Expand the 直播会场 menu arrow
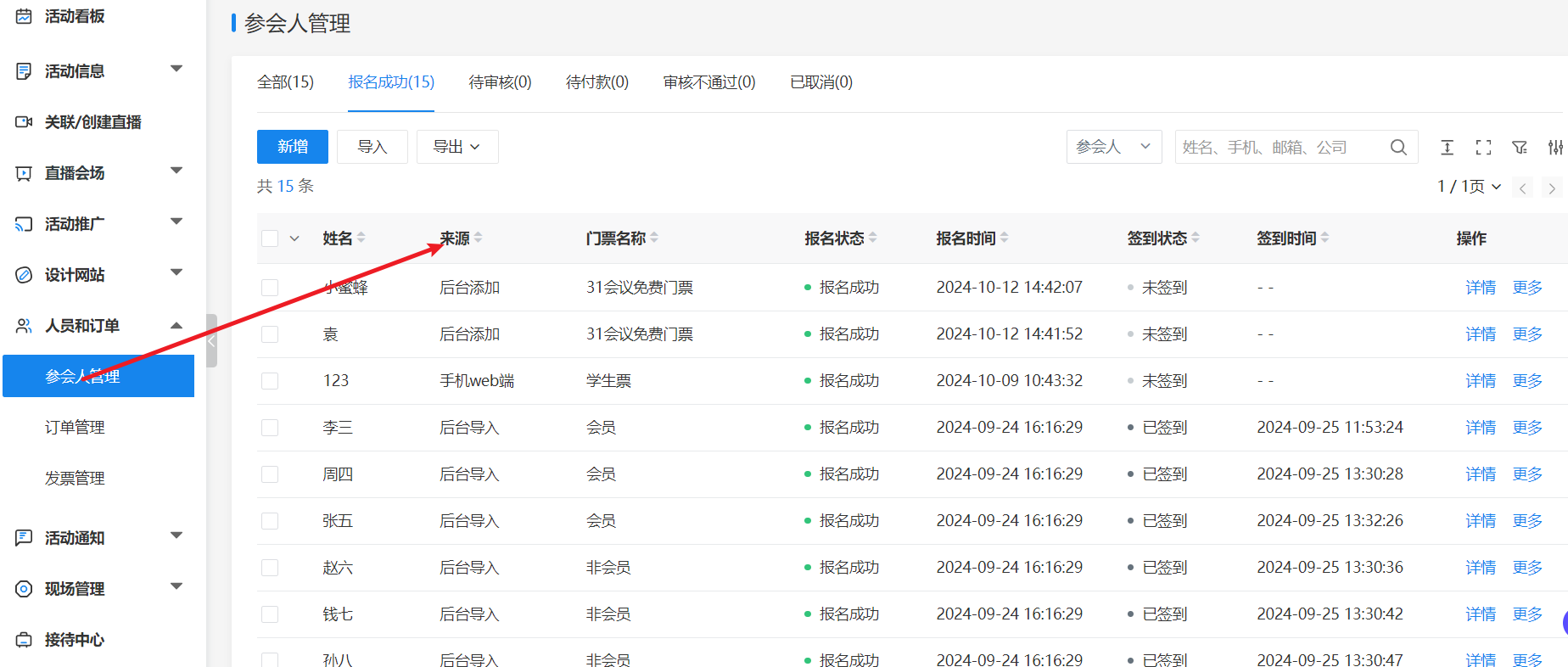Viewport: 1568px width, 667px height. [176, 171]
